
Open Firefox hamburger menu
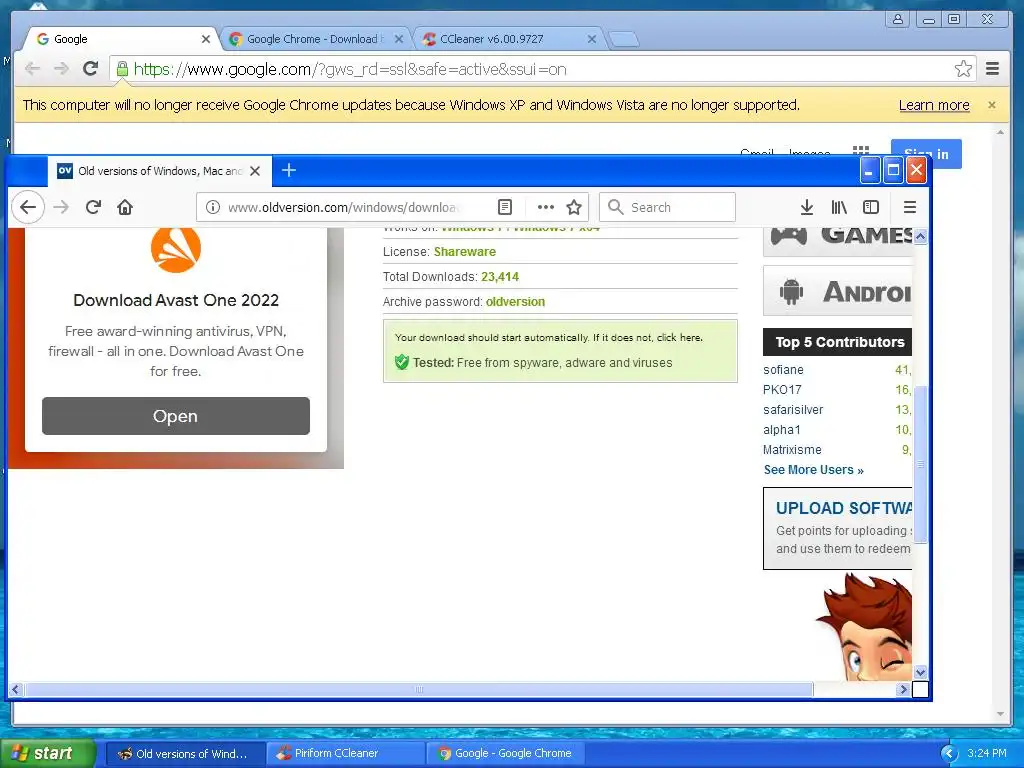910,207
